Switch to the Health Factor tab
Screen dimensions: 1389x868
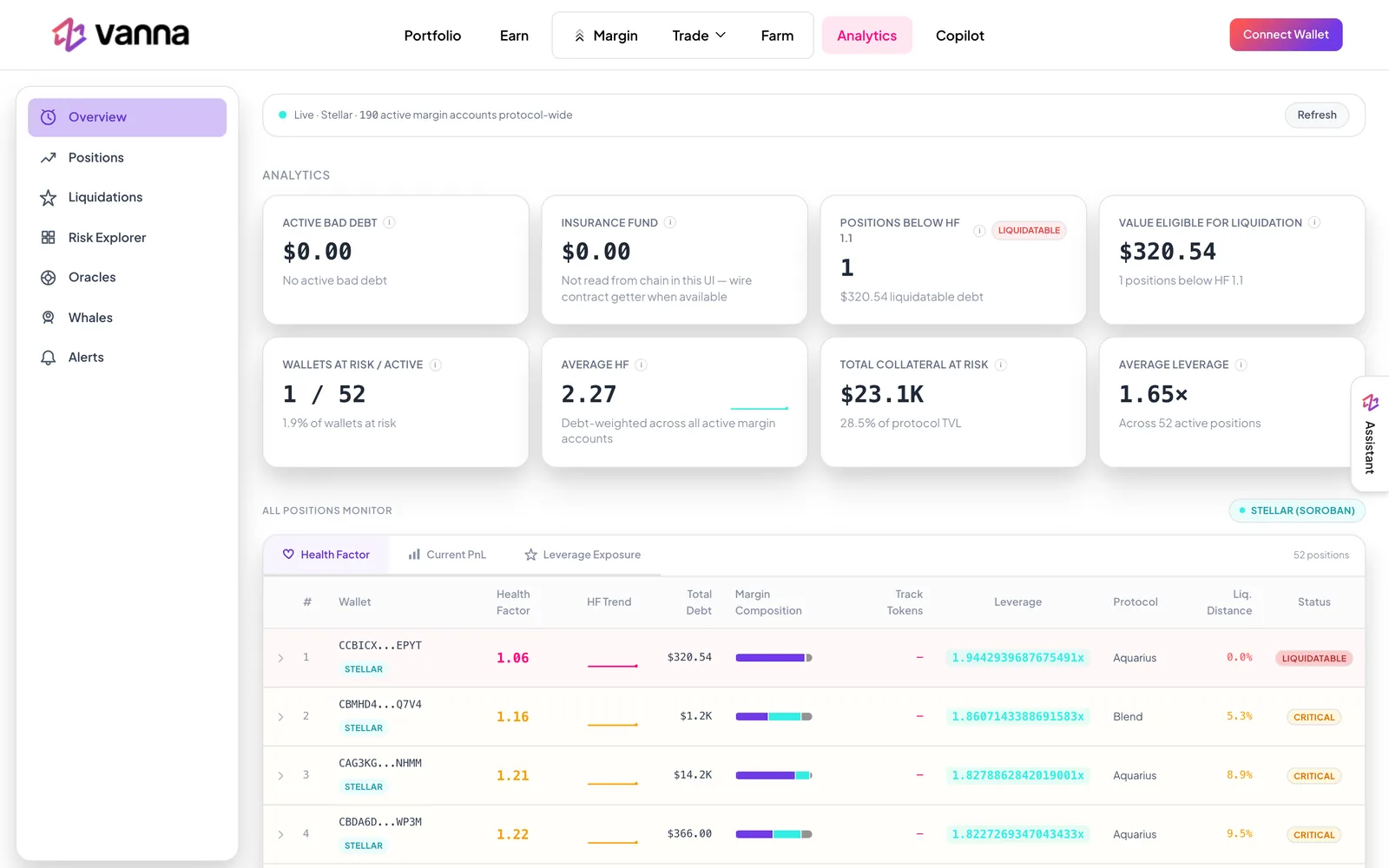326,555
